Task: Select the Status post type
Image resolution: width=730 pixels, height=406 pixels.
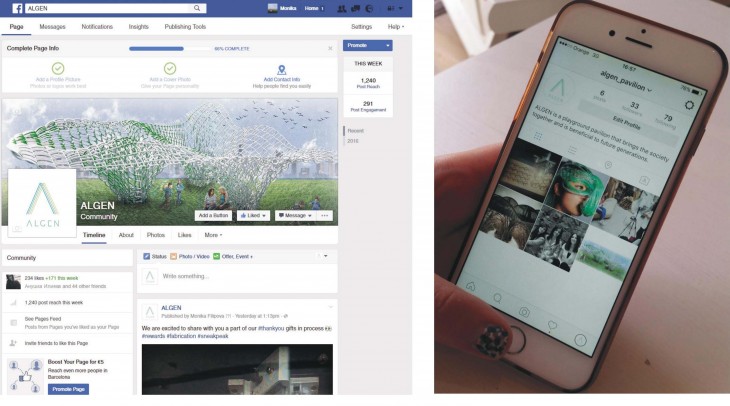Action: pyautogui.click(x=155, y=257)
